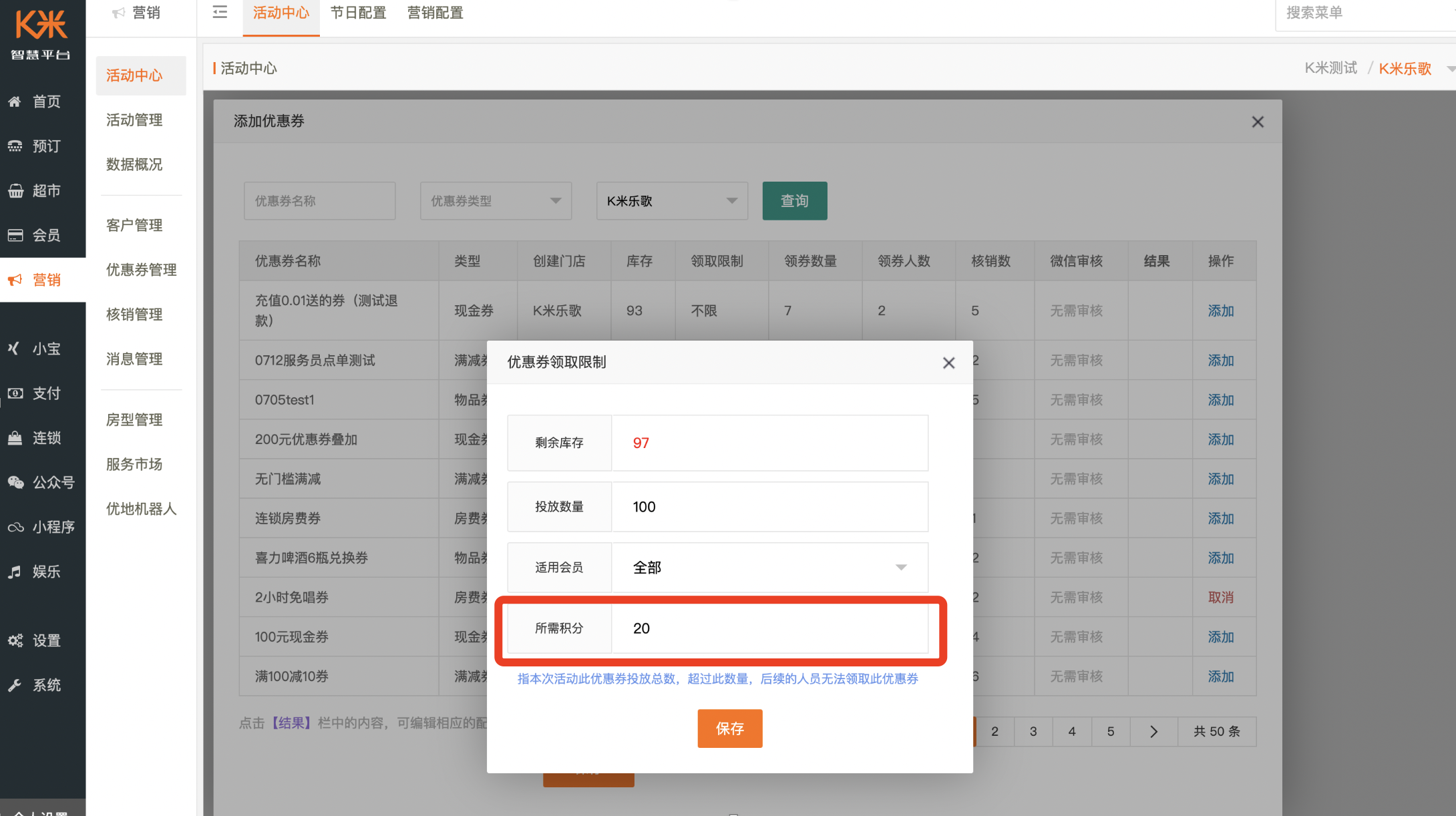Go to page 2

pyautogui.click(x=994, y=731)
